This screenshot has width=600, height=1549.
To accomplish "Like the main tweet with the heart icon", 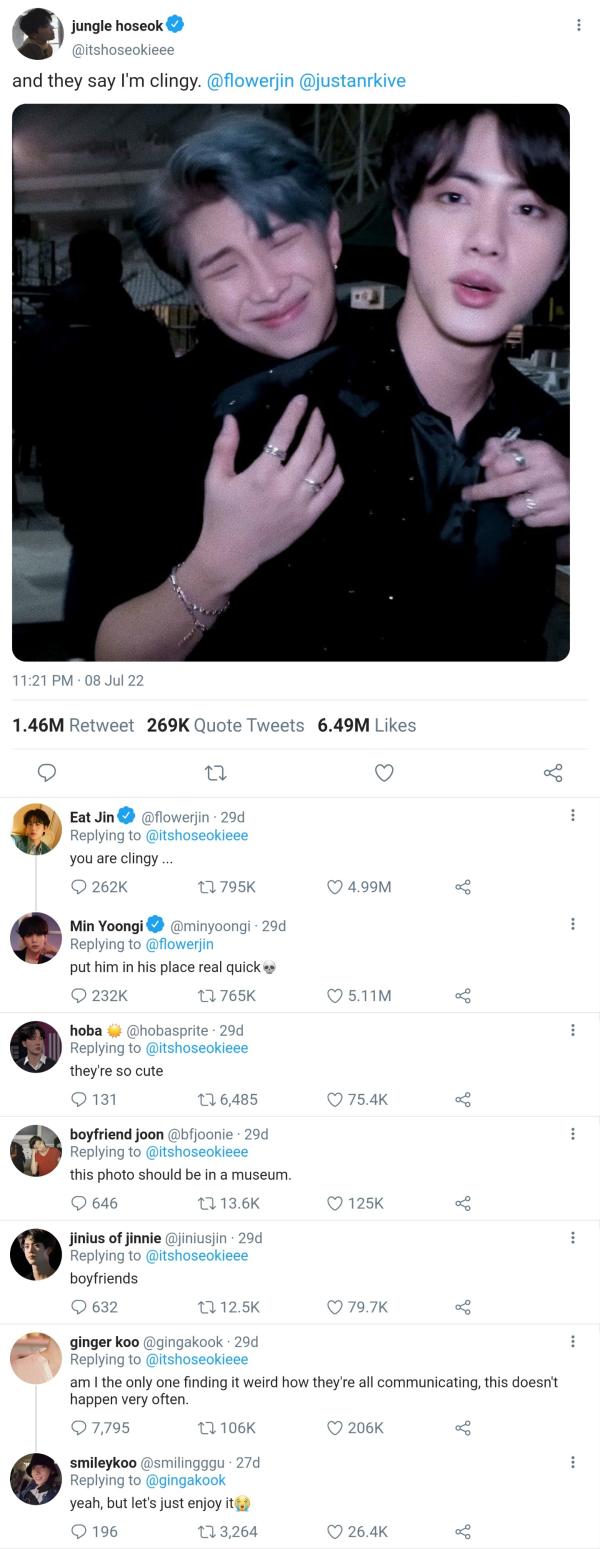I will coord(384,772).
